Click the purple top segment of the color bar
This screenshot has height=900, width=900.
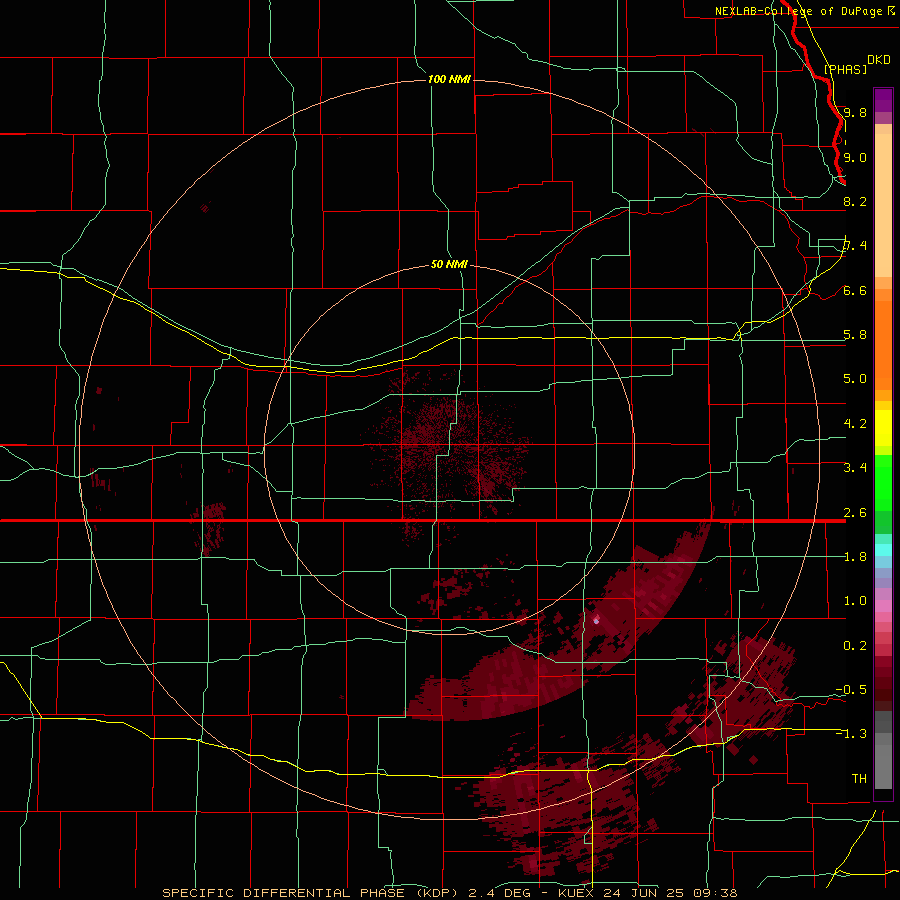coord(883,100)
